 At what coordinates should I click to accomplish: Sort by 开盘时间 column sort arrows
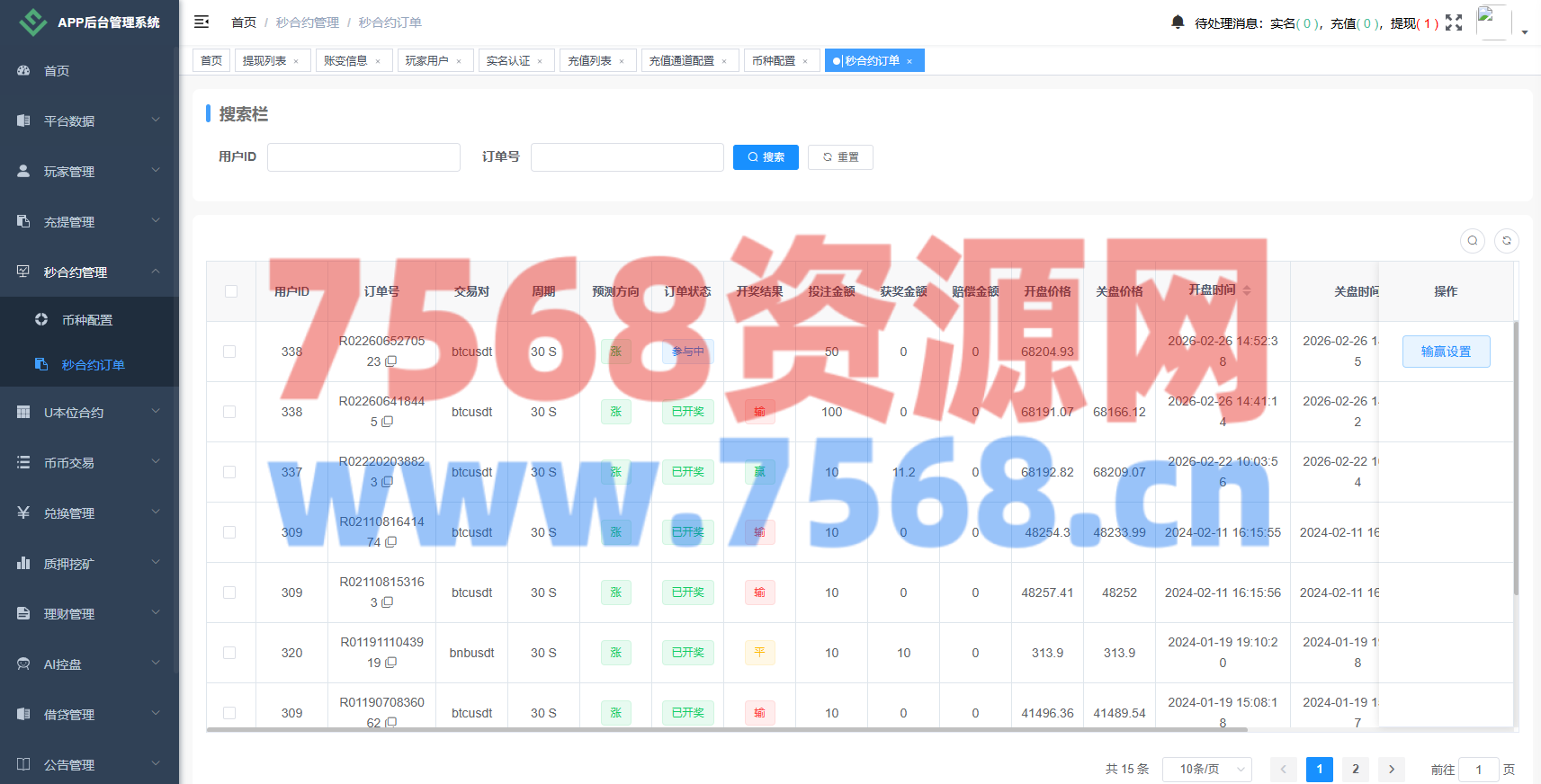tap(1247, 290)
